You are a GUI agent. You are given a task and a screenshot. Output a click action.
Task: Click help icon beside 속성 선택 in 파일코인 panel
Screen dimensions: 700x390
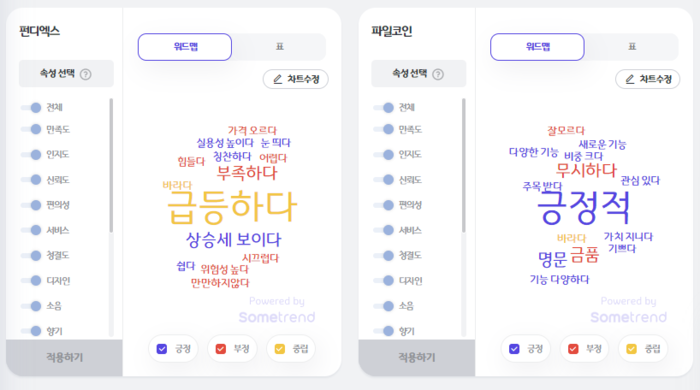pos(438,74)
